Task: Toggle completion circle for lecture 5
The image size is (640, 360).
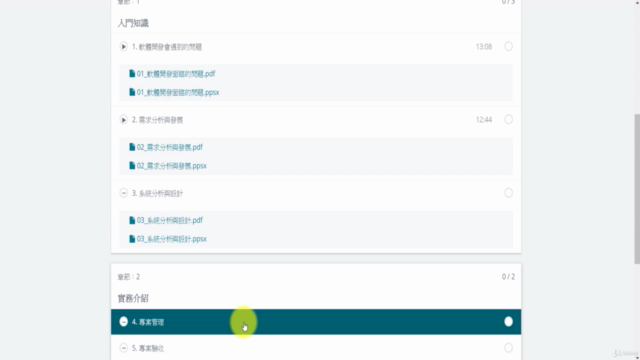Action: point(508,348)
